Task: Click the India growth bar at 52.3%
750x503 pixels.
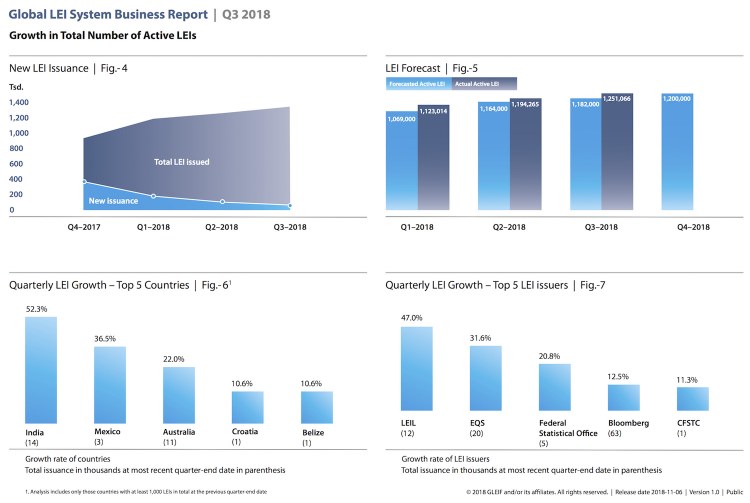Action: pyautogui.click(x=41, y=370)
